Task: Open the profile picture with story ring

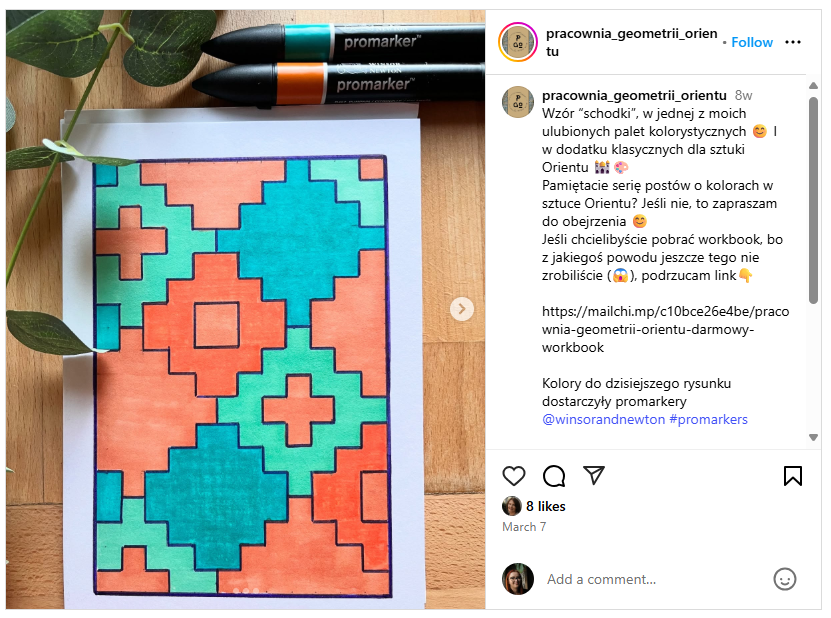Action: click(x=518, y=42)
